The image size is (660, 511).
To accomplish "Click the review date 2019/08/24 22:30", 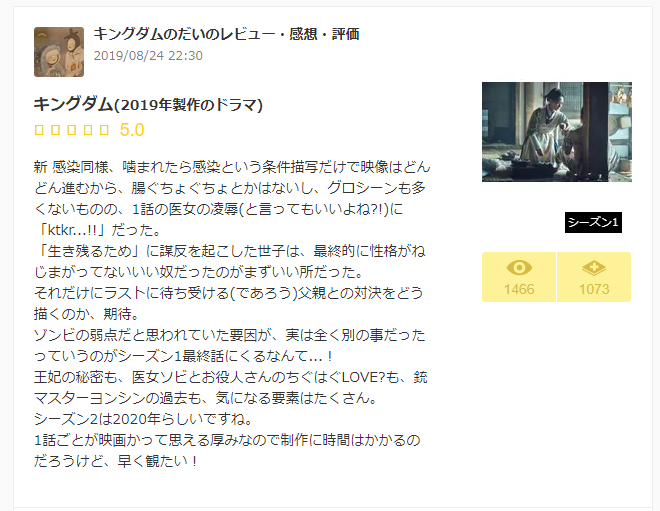I will pyautogui.click(x=148, y=56).
